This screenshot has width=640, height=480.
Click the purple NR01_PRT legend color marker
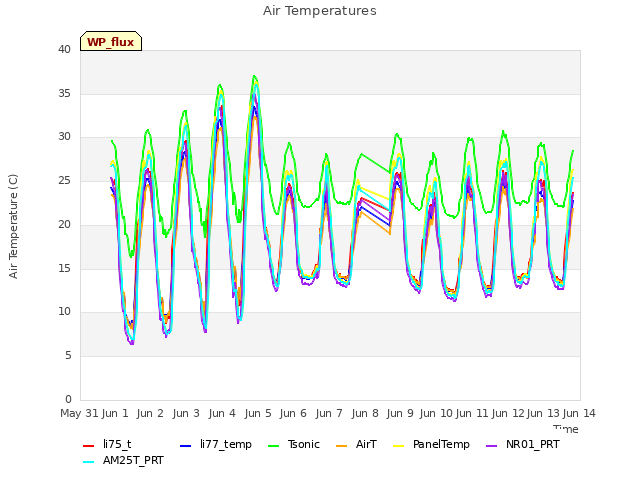point(491,446)
